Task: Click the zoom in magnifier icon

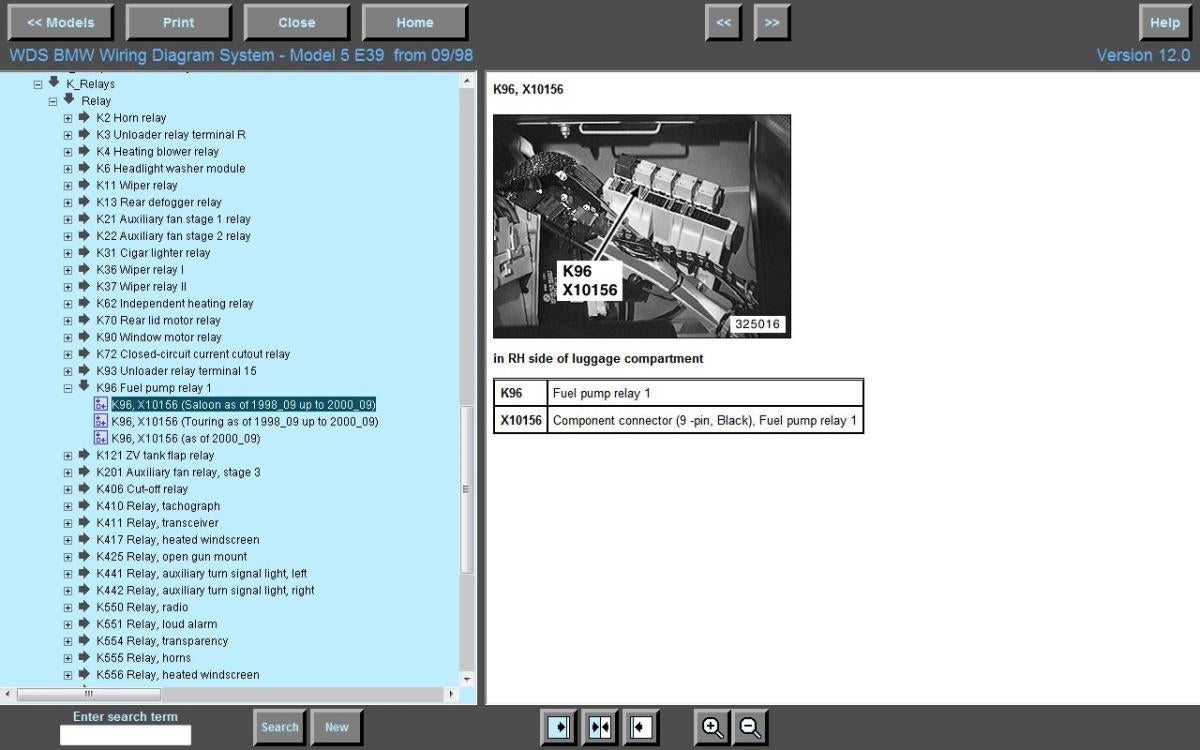Action: [713, 727]
